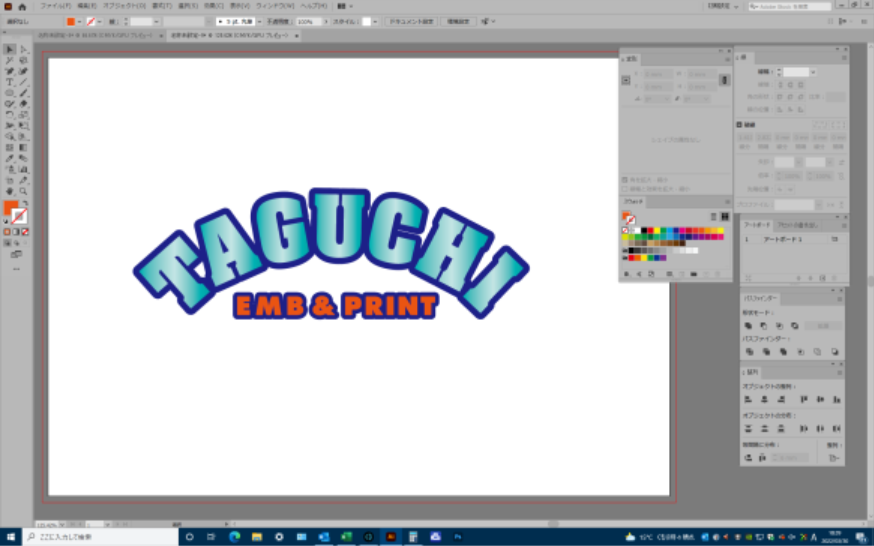Open workspace switcher dropdown at top right
Screen dimensions: 874x546
coord(723,7)
